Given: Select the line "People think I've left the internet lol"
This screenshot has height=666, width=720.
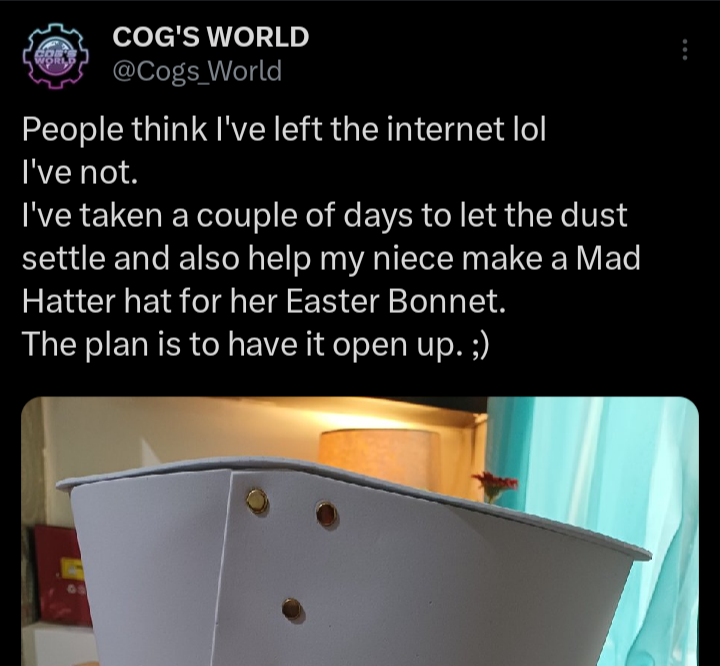Looking at the screenshot, I should point(284,129).
